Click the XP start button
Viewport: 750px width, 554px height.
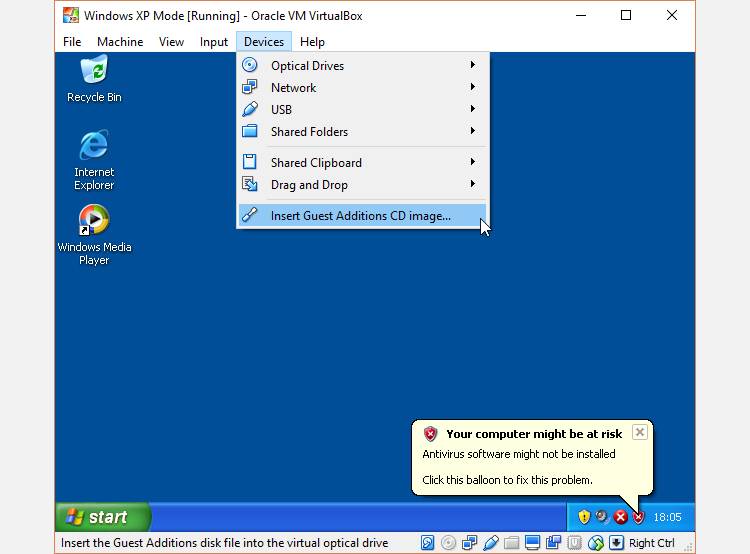coord(103,517)
